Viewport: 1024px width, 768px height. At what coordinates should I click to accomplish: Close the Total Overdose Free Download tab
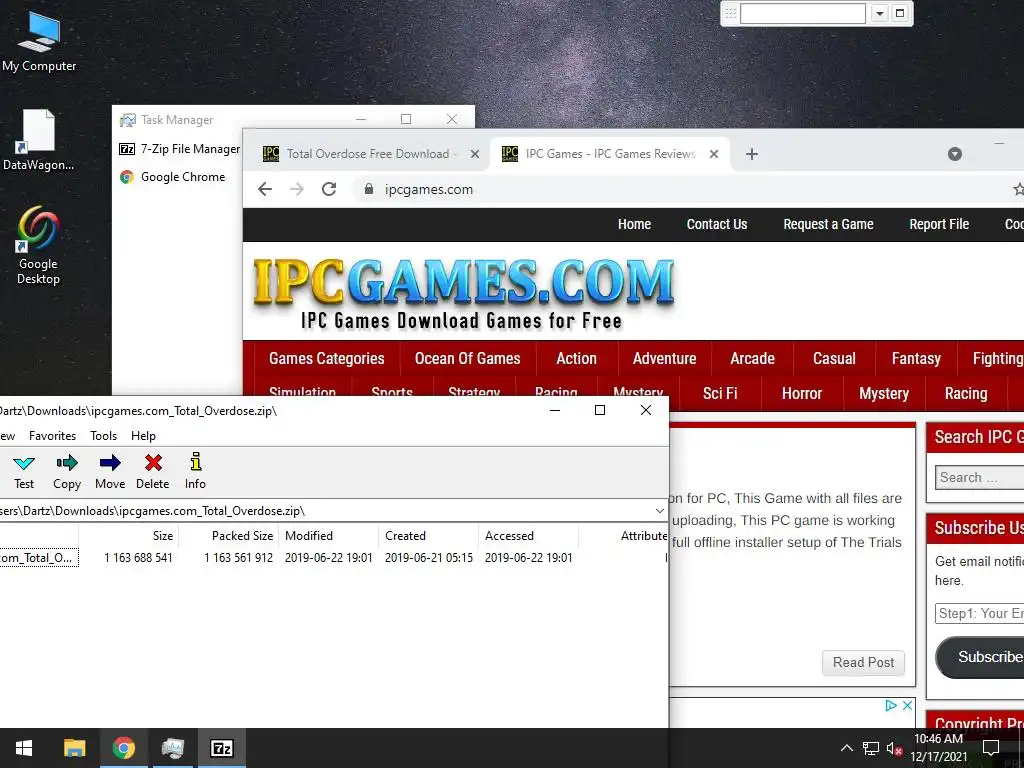coord(475,154)
